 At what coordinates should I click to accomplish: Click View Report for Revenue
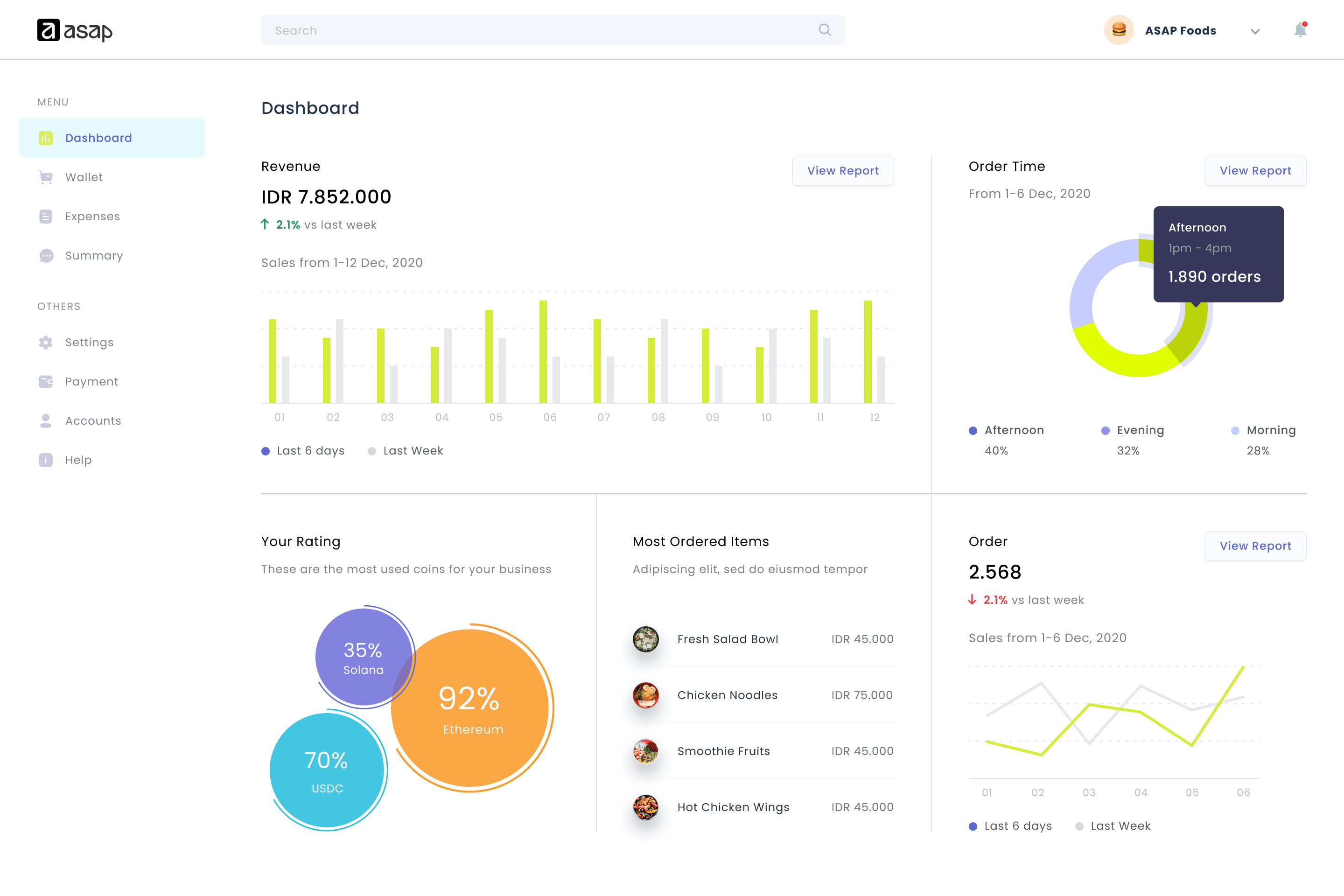842,171
